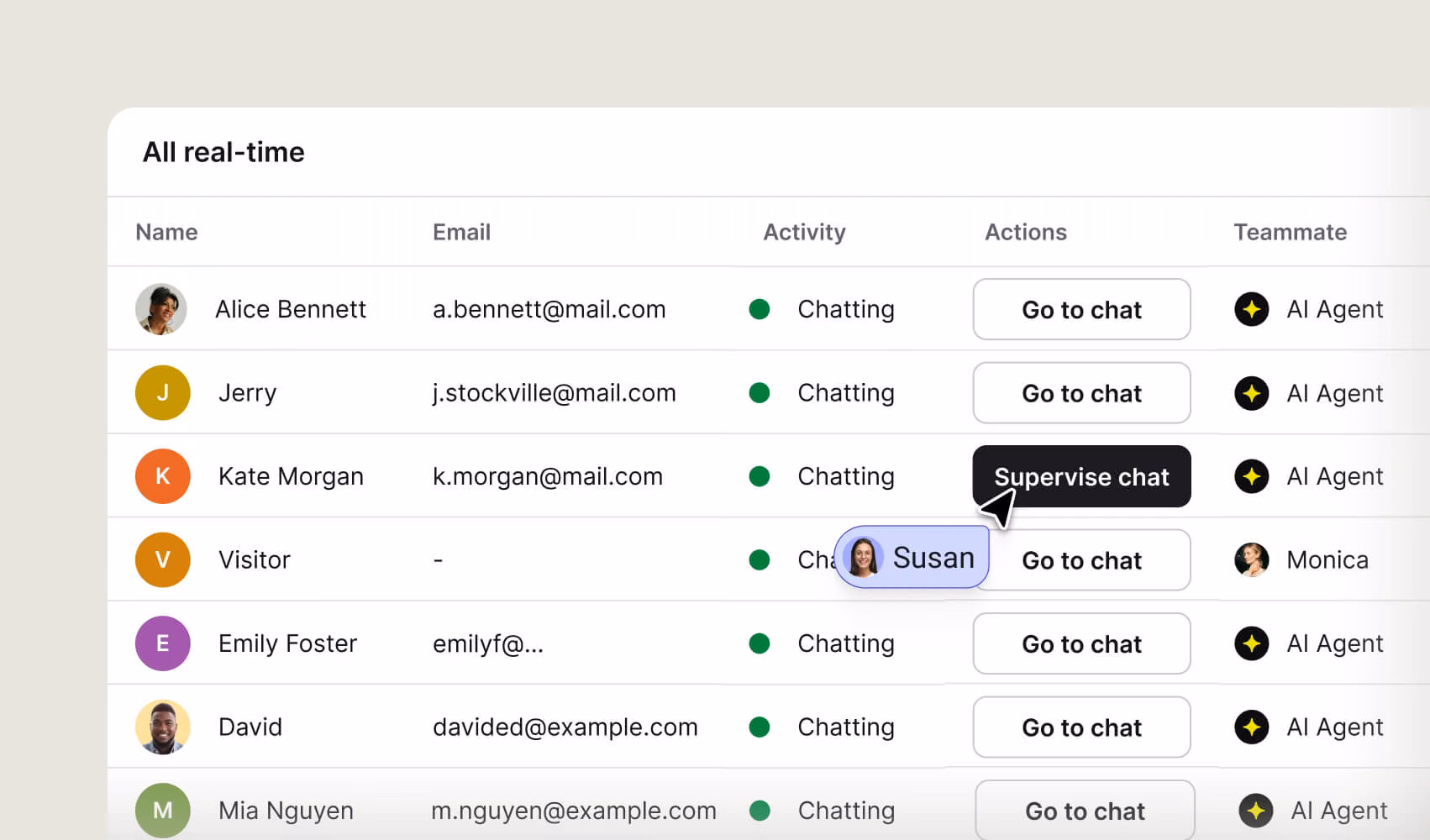This screenshot has width=1430, height=840.
Task: Click the AI Agent icon in Emily Foster's row
Action: tap(1251, 643)
